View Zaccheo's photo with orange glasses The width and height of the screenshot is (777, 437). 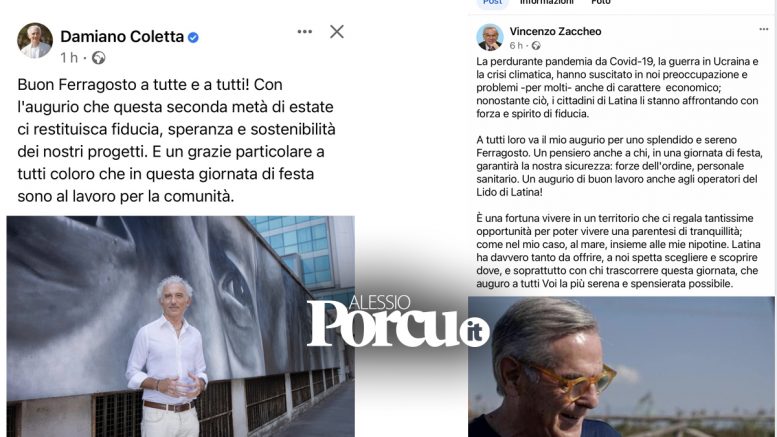point(621,367)
